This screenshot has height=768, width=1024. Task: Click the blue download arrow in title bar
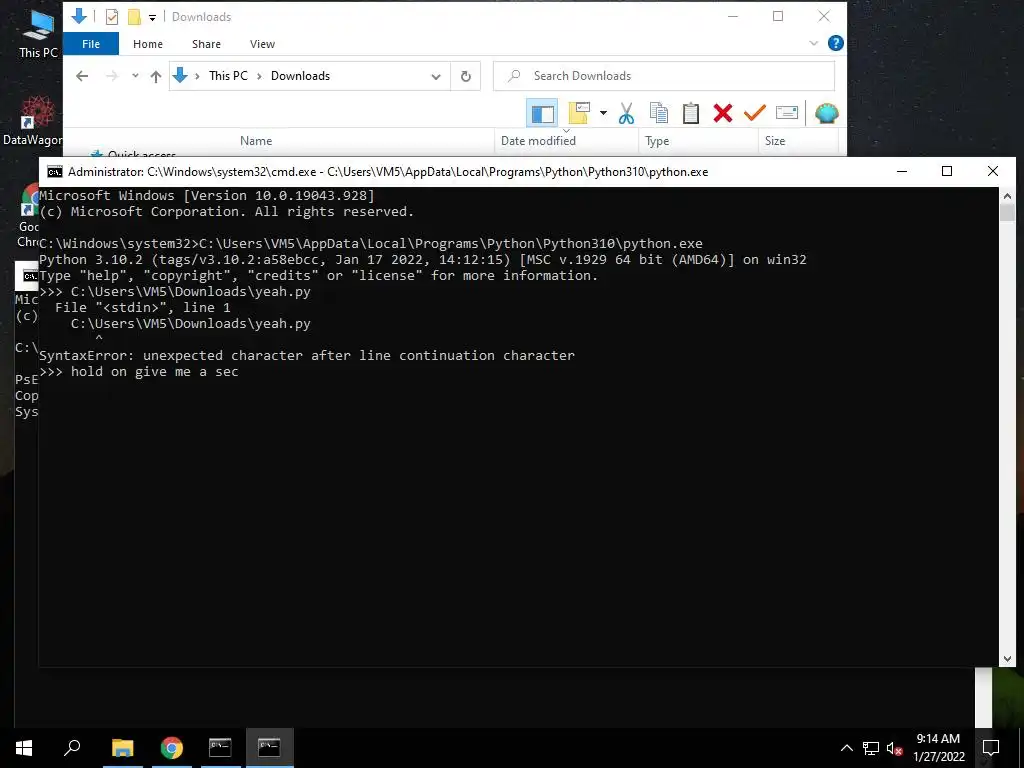click(x=79, y=16)
